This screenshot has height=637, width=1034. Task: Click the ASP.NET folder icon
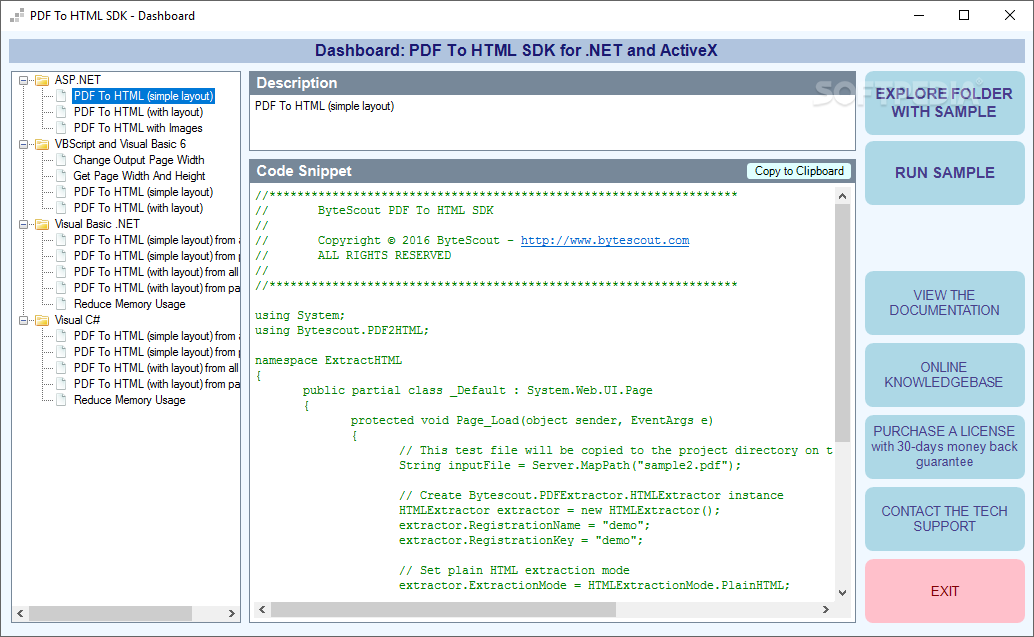(x=42, y=80)
